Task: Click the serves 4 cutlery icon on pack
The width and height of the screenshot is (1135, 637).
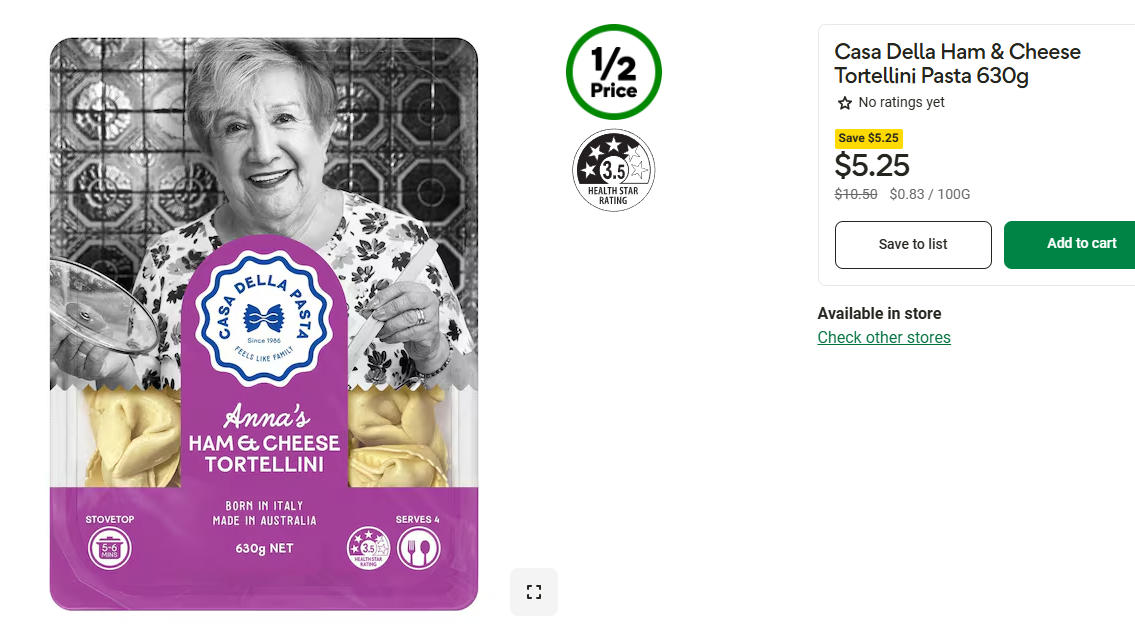Action: (x=418, y=548)
